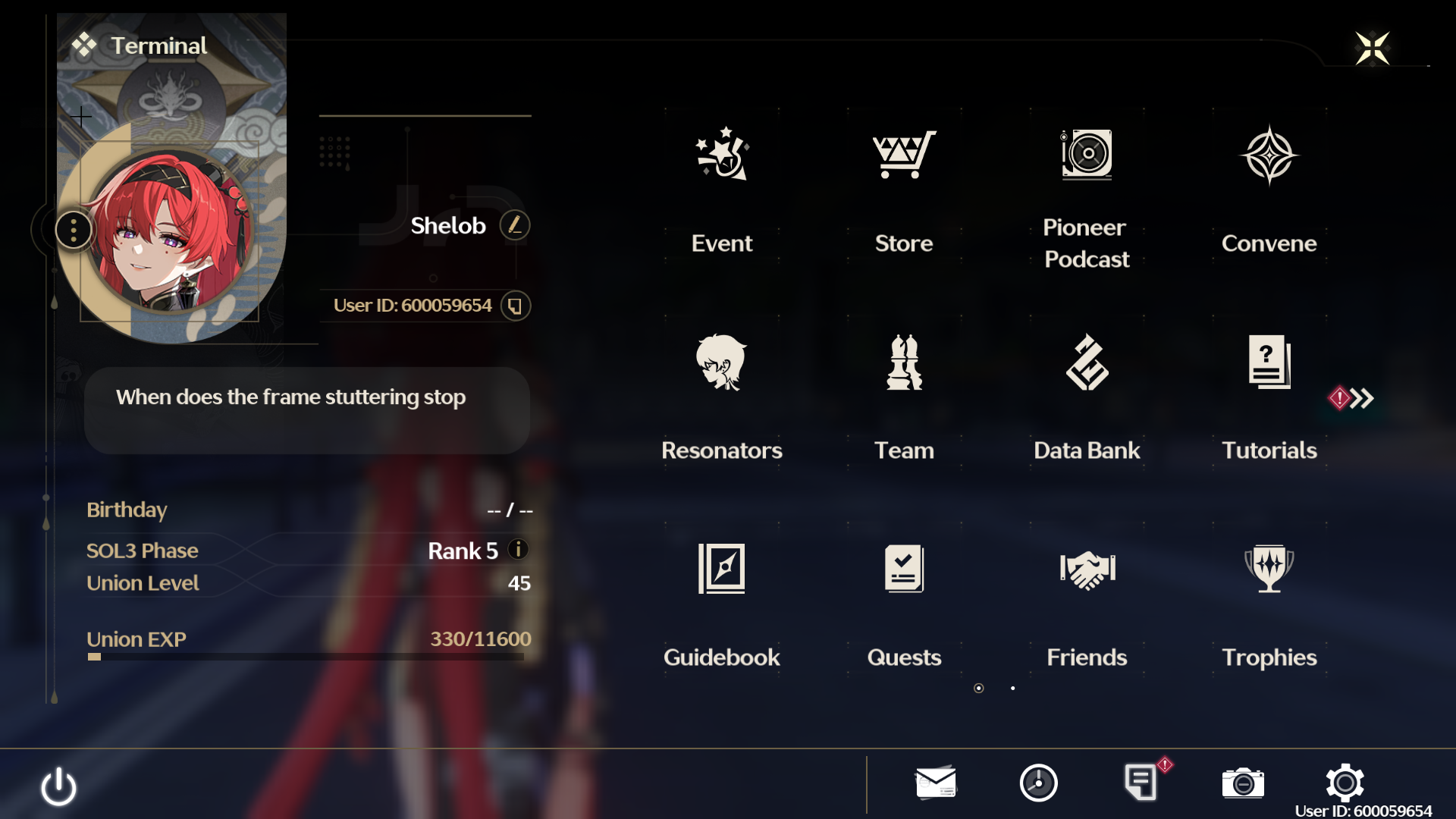Open the Team chess piece icon
This screenshot has width=1456, height=819.
(904, 362)
